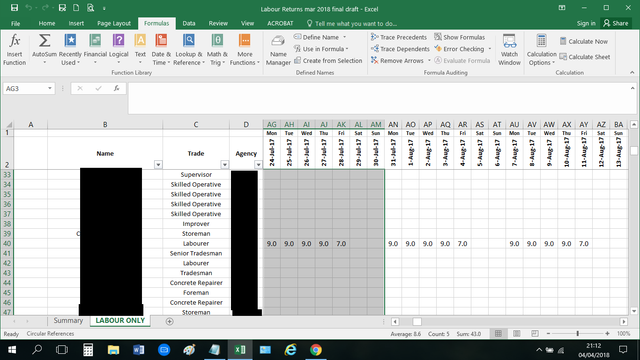Open the Financial functions library
Screen dimensions: 640x360
[x=95, y=50]
